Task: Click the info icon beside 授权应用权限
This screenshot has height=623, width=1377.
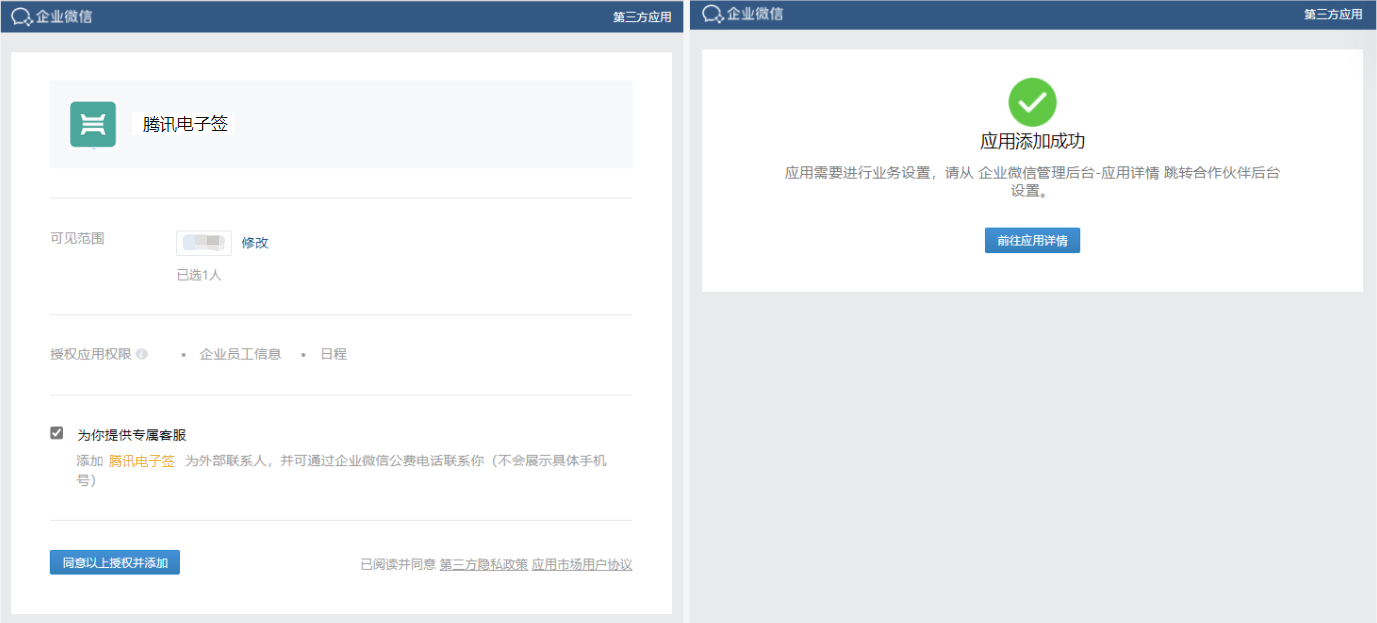Action: (142, 354)
